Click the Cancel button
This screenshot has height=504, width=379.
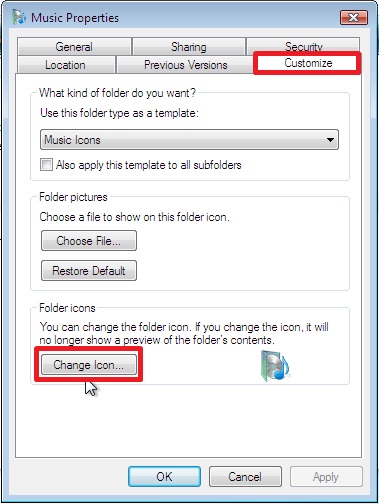point(245,476)
